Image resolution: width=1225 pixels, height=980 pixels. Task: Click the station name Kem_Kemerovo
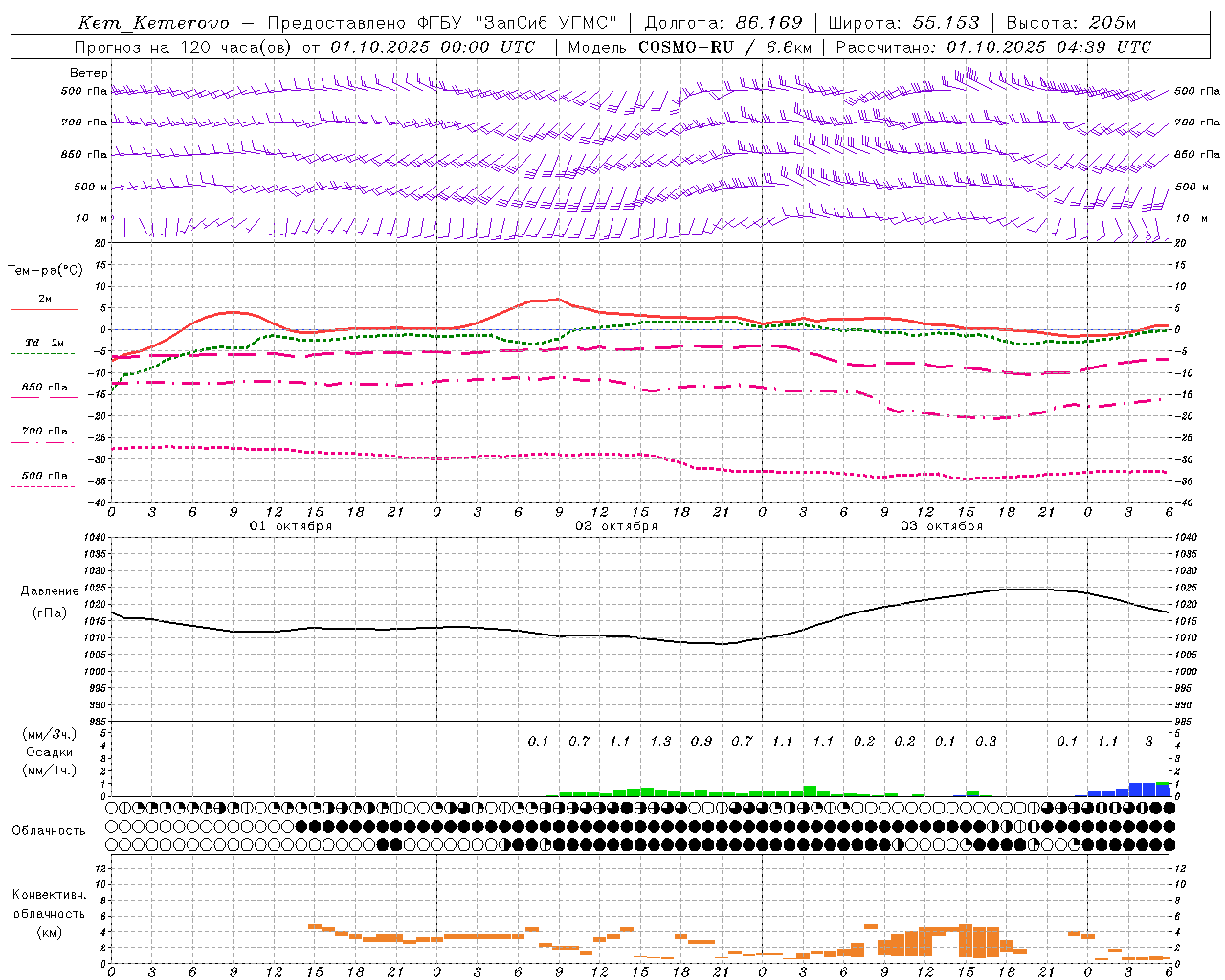[153, 23]
